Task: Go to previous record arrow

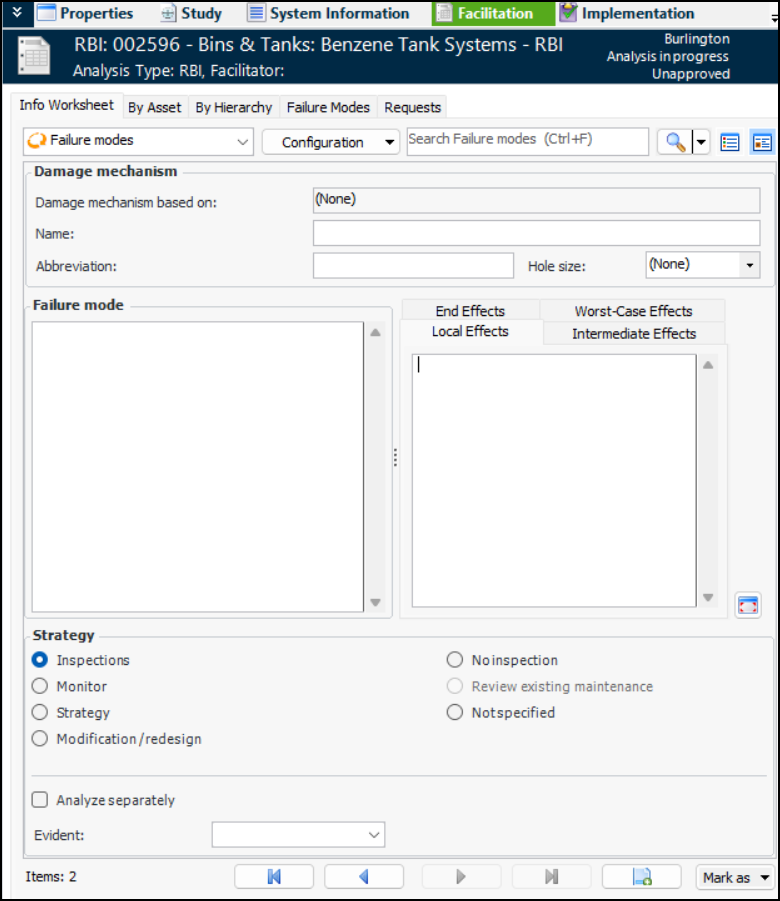Action: click(x=364, y=877)
